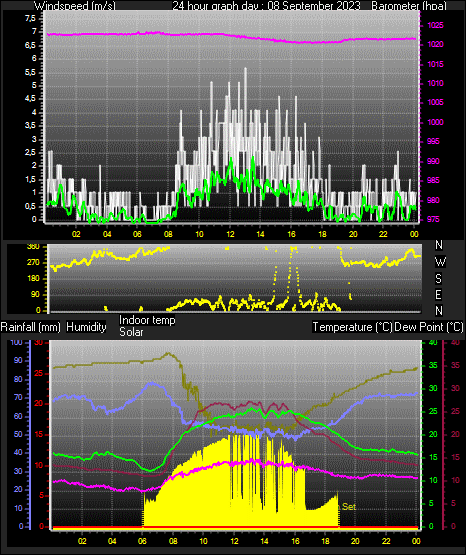This screenshot has height=555, width=466.
Task: Click the S compass label
Action: click(x=438, y=279)
